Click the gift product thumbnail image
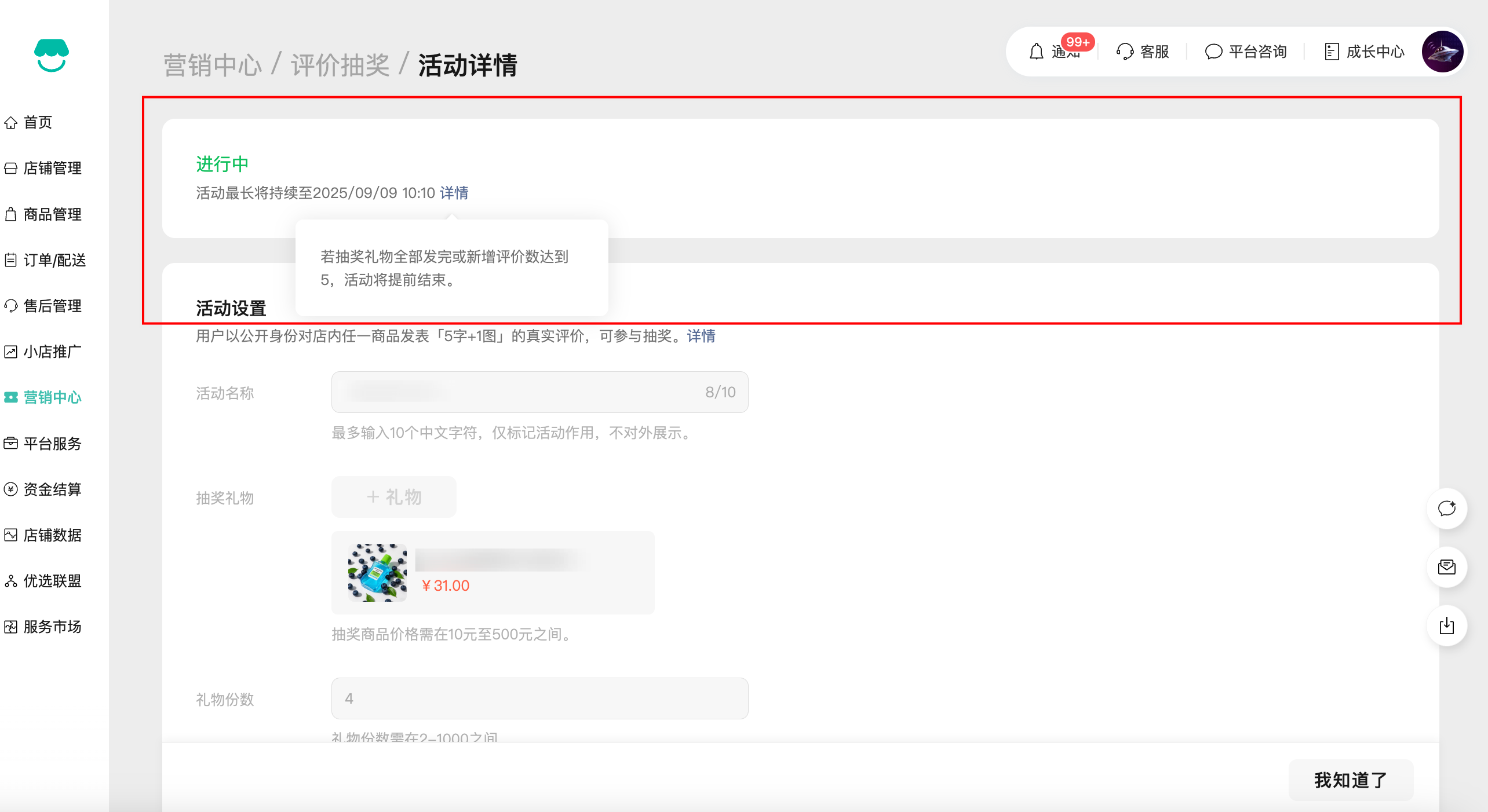 pos(377,572)
